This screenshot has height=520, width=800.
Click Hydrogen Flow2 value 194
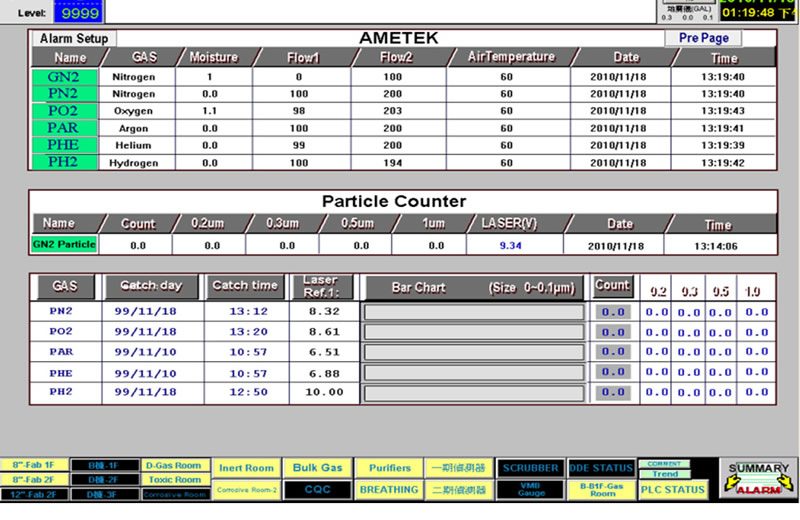point(393,163)
